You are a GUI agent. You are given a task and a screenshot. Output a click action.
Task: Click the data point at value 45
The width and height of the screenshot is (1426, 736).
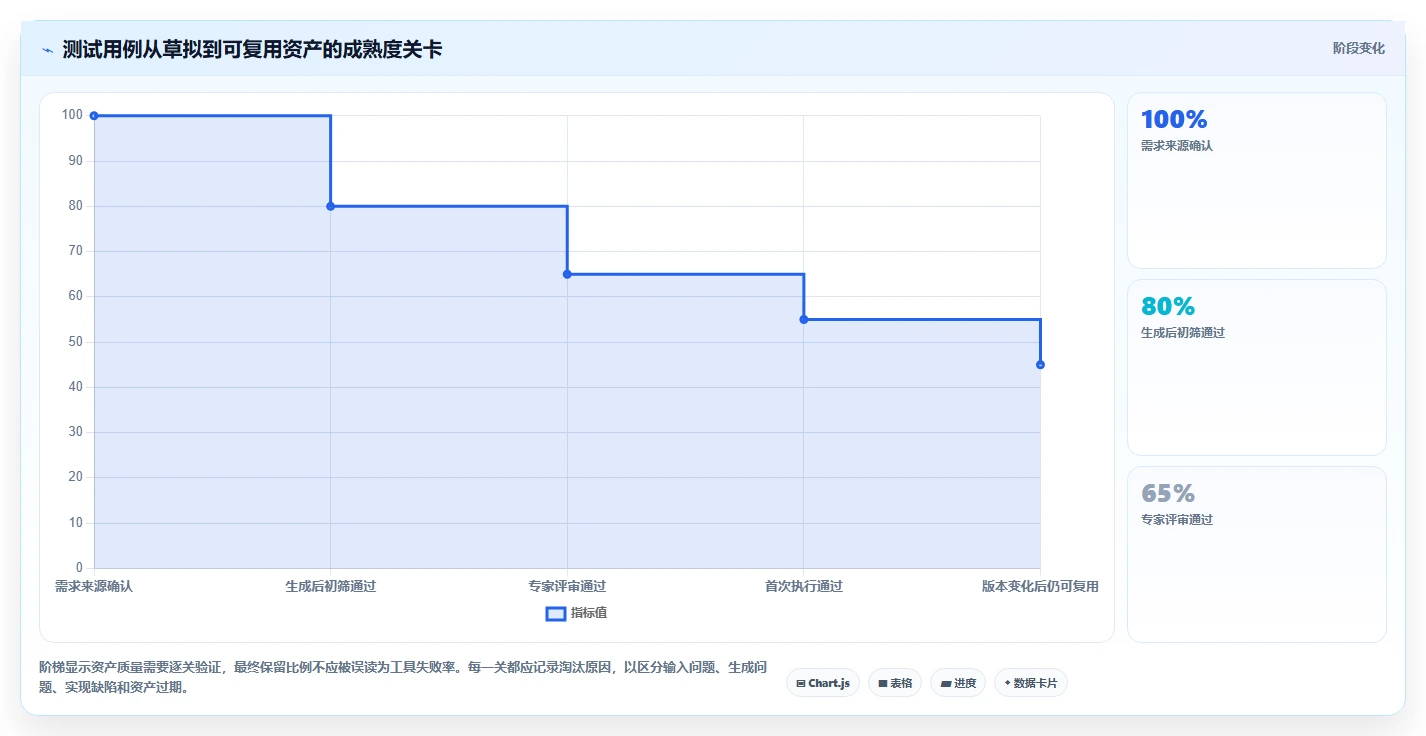click(x=1040, y=365)
